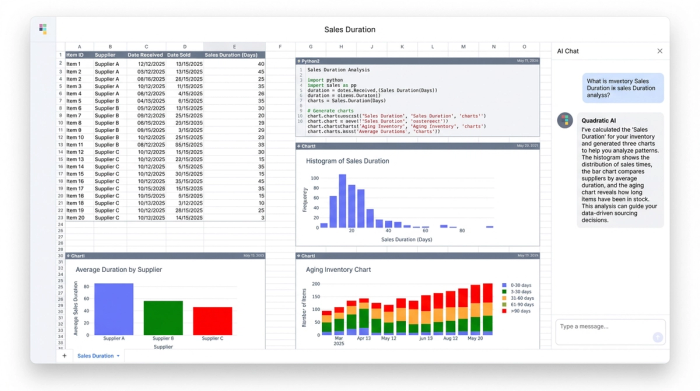Open the Sales Duration sheet tab dropdown arrow
This screenshot has width=700, height=391.
pyautogui.click(x=118, y=356)
